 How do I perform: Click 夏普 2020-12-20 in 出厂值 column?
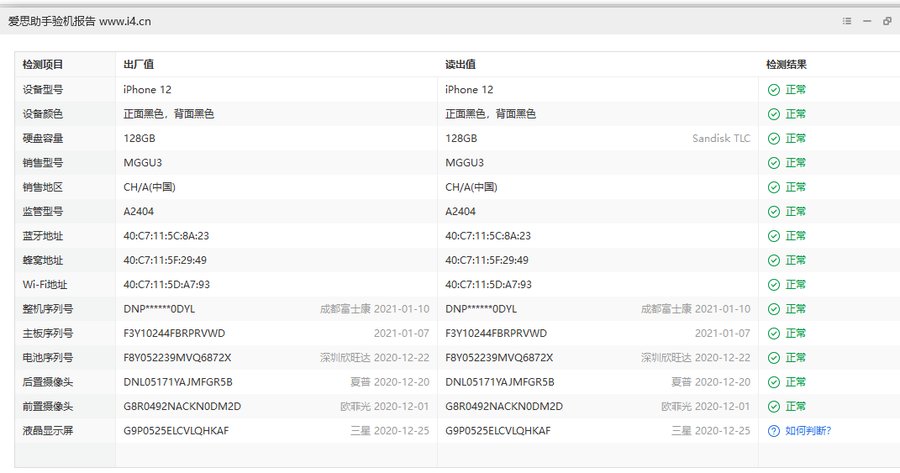[x=390, y=382]
